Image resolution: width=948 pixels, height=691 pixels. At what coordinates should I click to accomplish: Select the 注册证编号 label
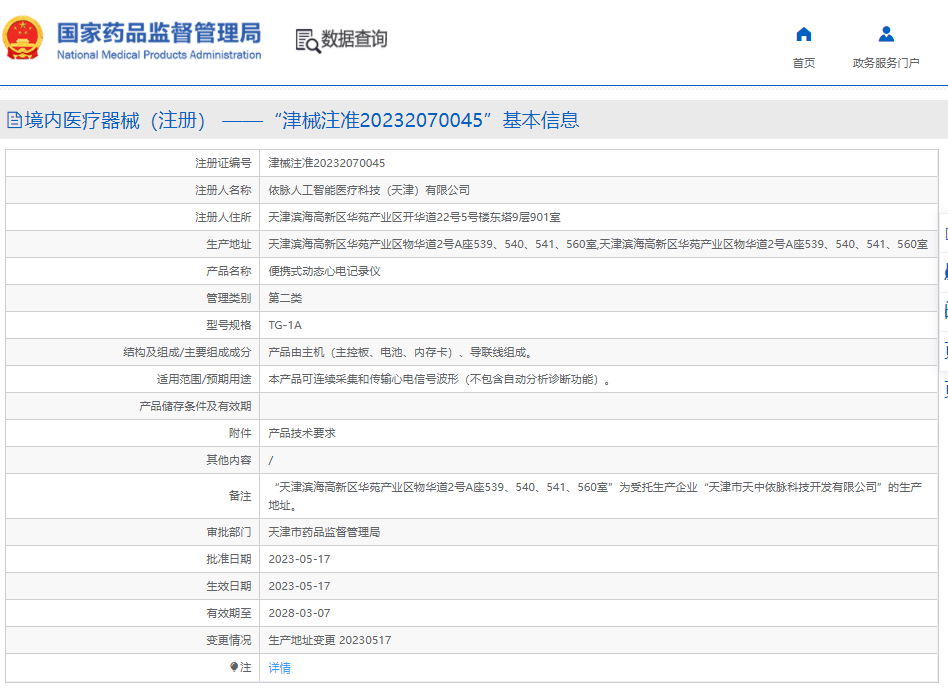[x=223, y=163]
